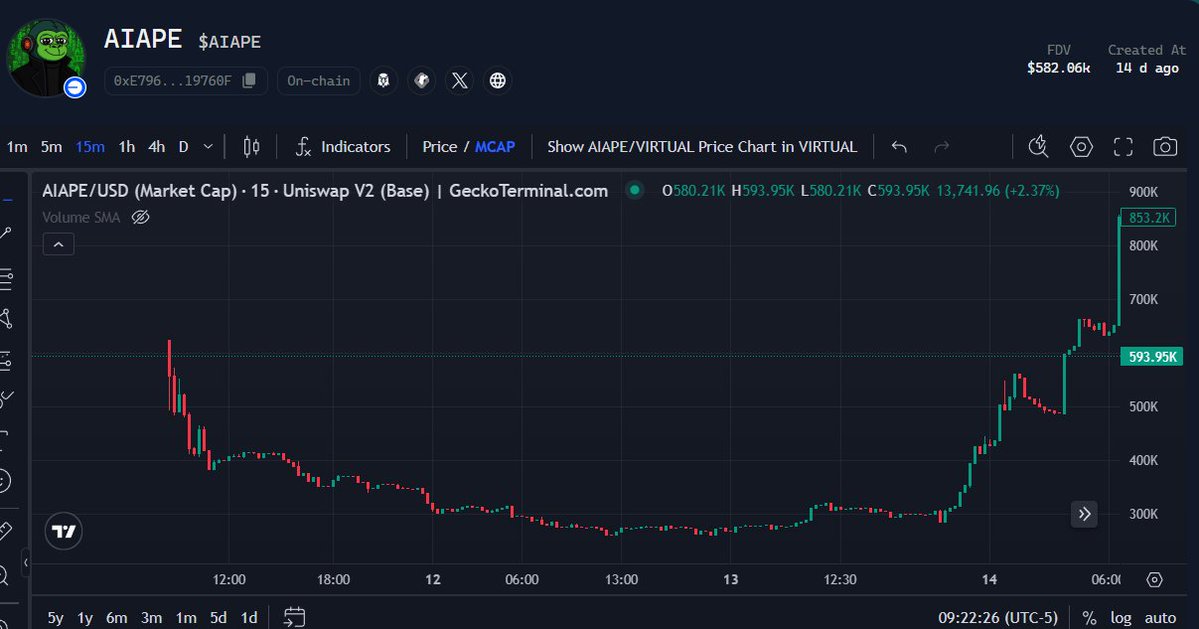Open the bird-logo link next to X

tap(421, 81)
